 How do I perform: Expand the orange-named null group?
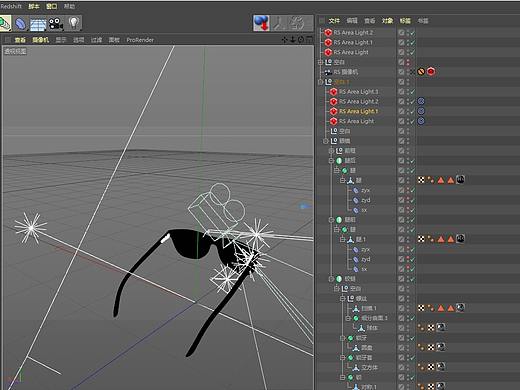pyautogui.click(x=321, y=82)
